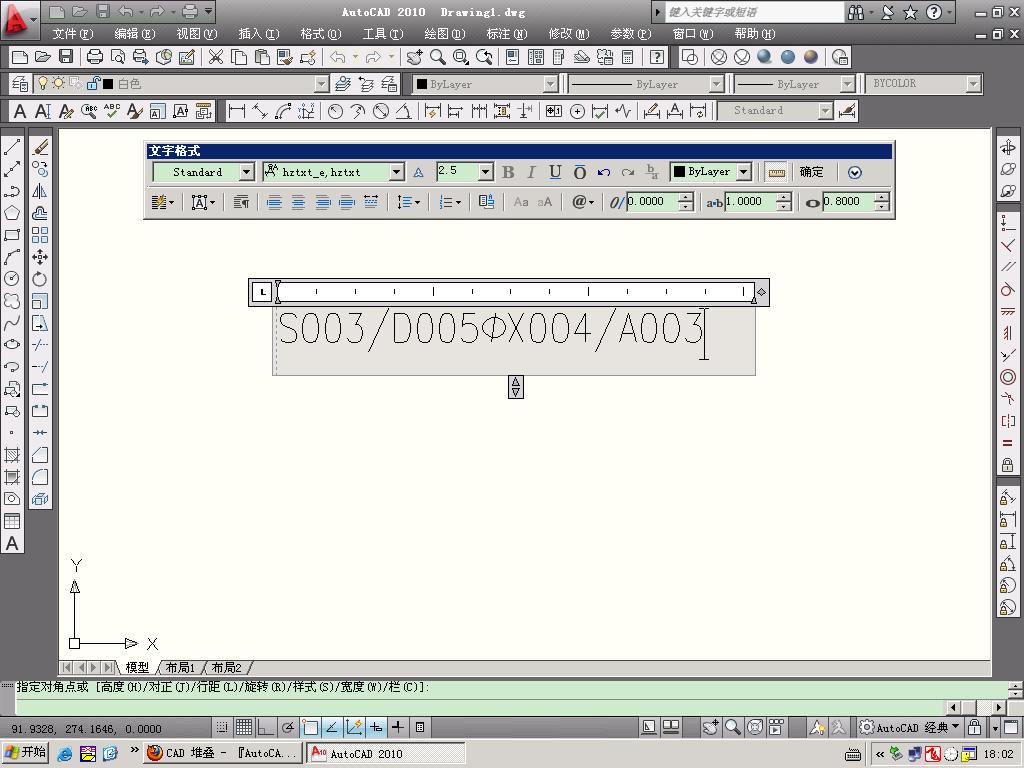1024x768 pixels.
Task: Click the Insert field icon in text format bar
Action: tap(487, 202)
